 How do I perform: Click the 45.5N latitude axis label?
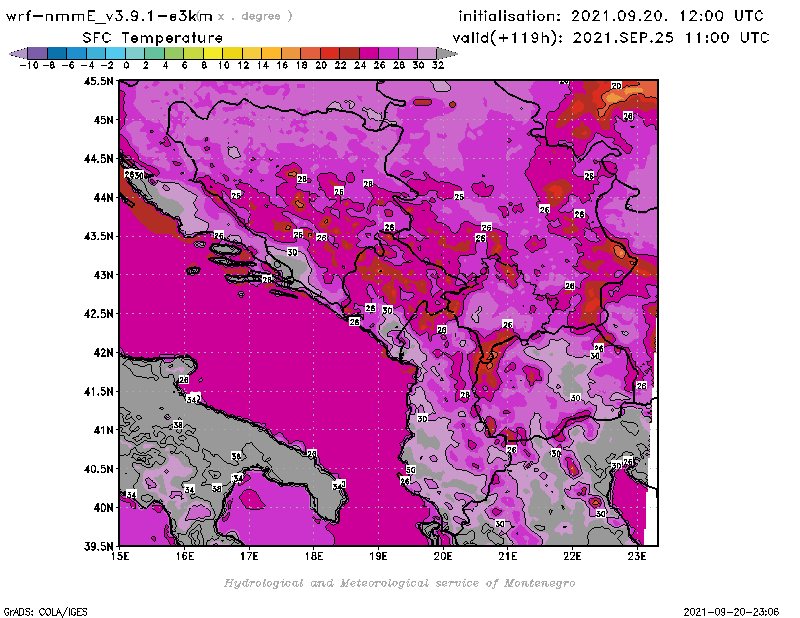pos(98,81)
